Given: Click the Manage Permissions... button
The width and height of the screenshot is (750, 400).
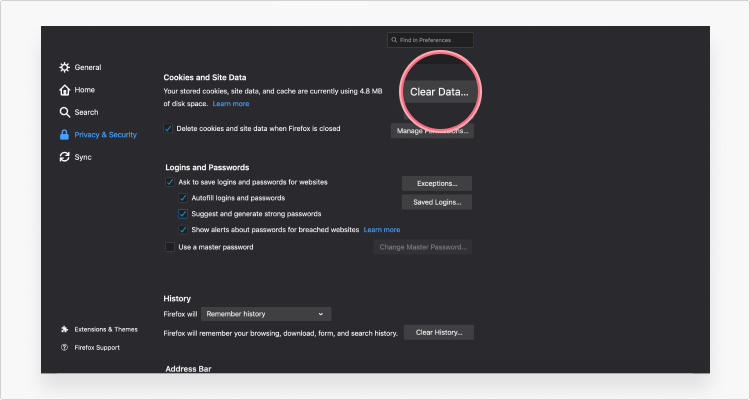Looking at the screenshot, I should [x=432, y=131].
